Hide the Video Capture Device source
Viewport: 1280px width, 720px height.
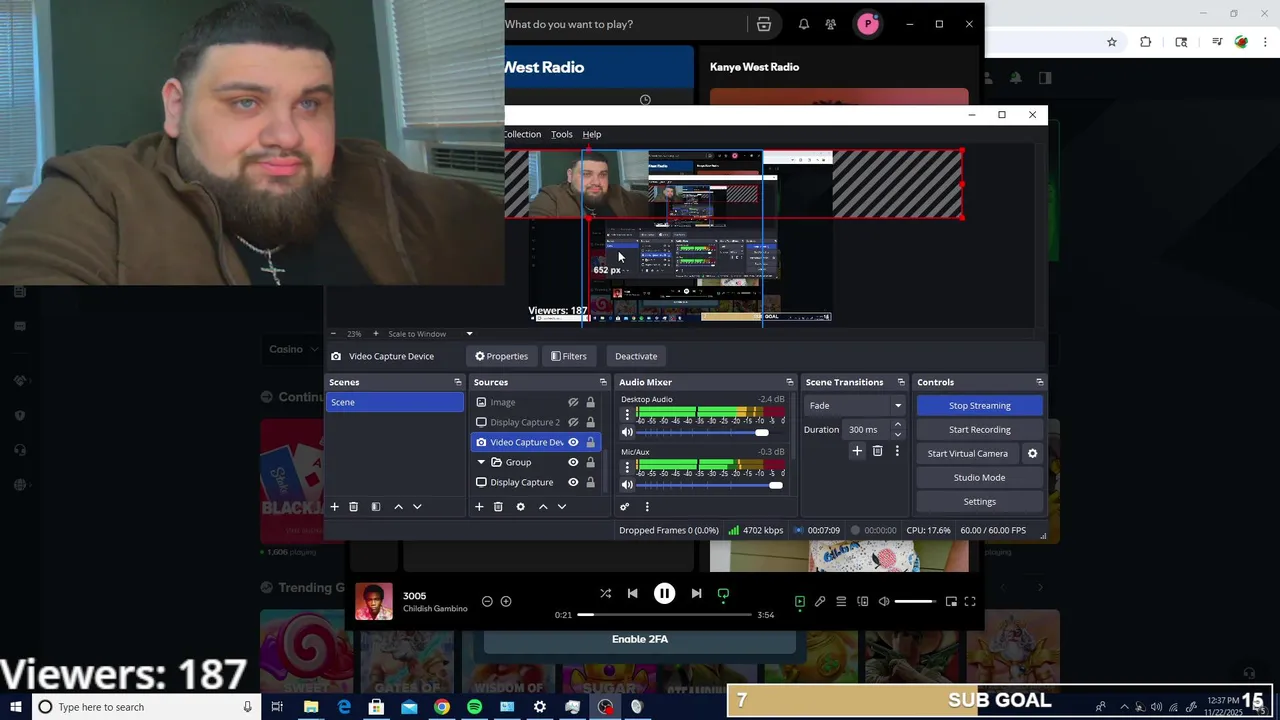pyautogui.click(x=573, y=442)
